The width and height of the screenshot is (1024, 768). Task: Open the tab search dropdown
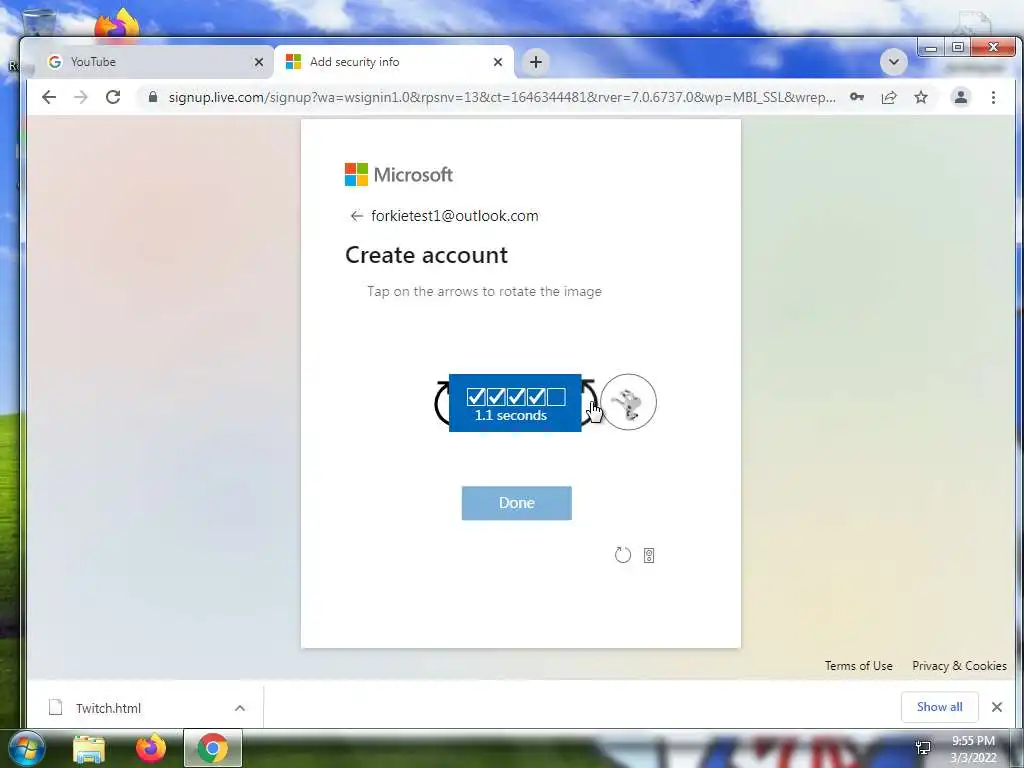click(x=893, y=62)
